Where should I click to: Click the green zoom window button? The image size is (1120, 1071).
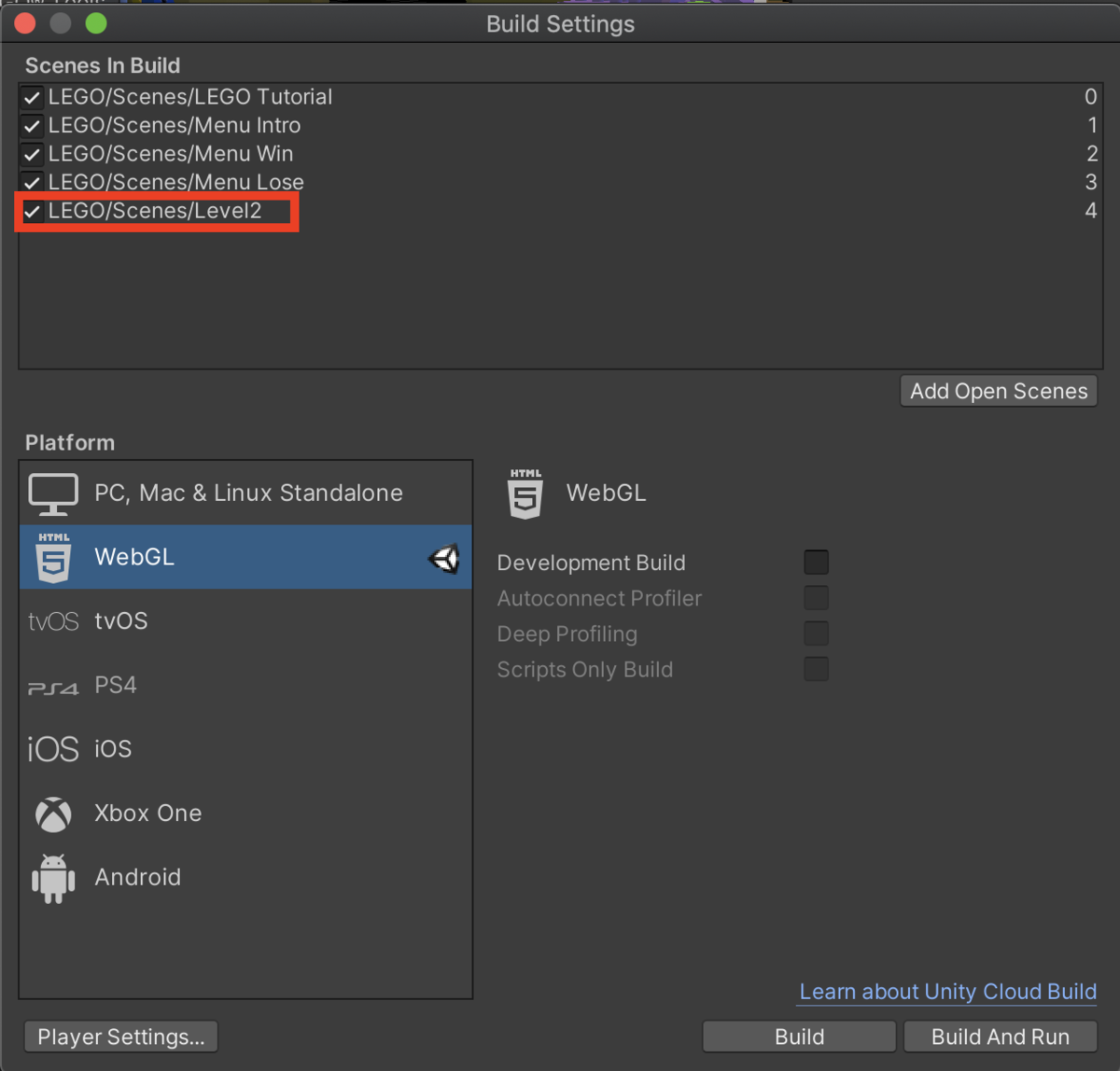(96, 23)
